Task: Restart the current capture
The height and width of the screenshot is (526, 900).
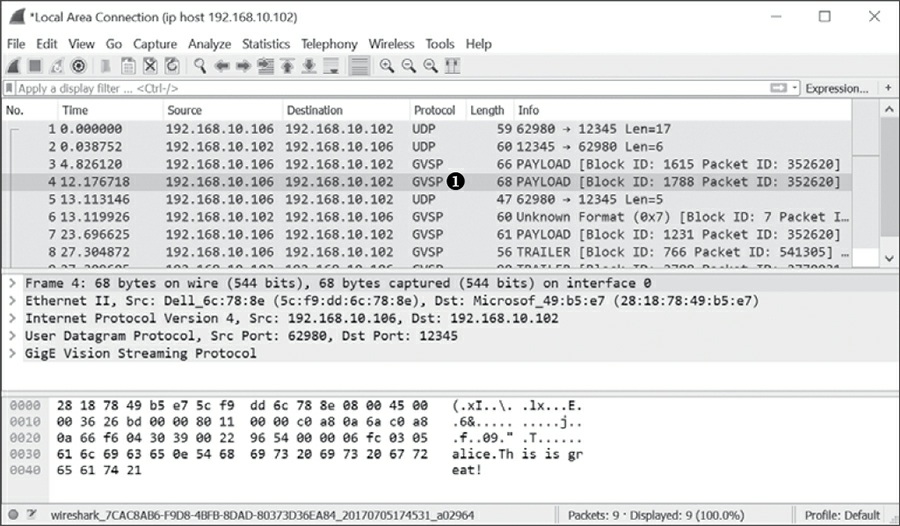Action: pyautogui.click(x=56, y=66)
